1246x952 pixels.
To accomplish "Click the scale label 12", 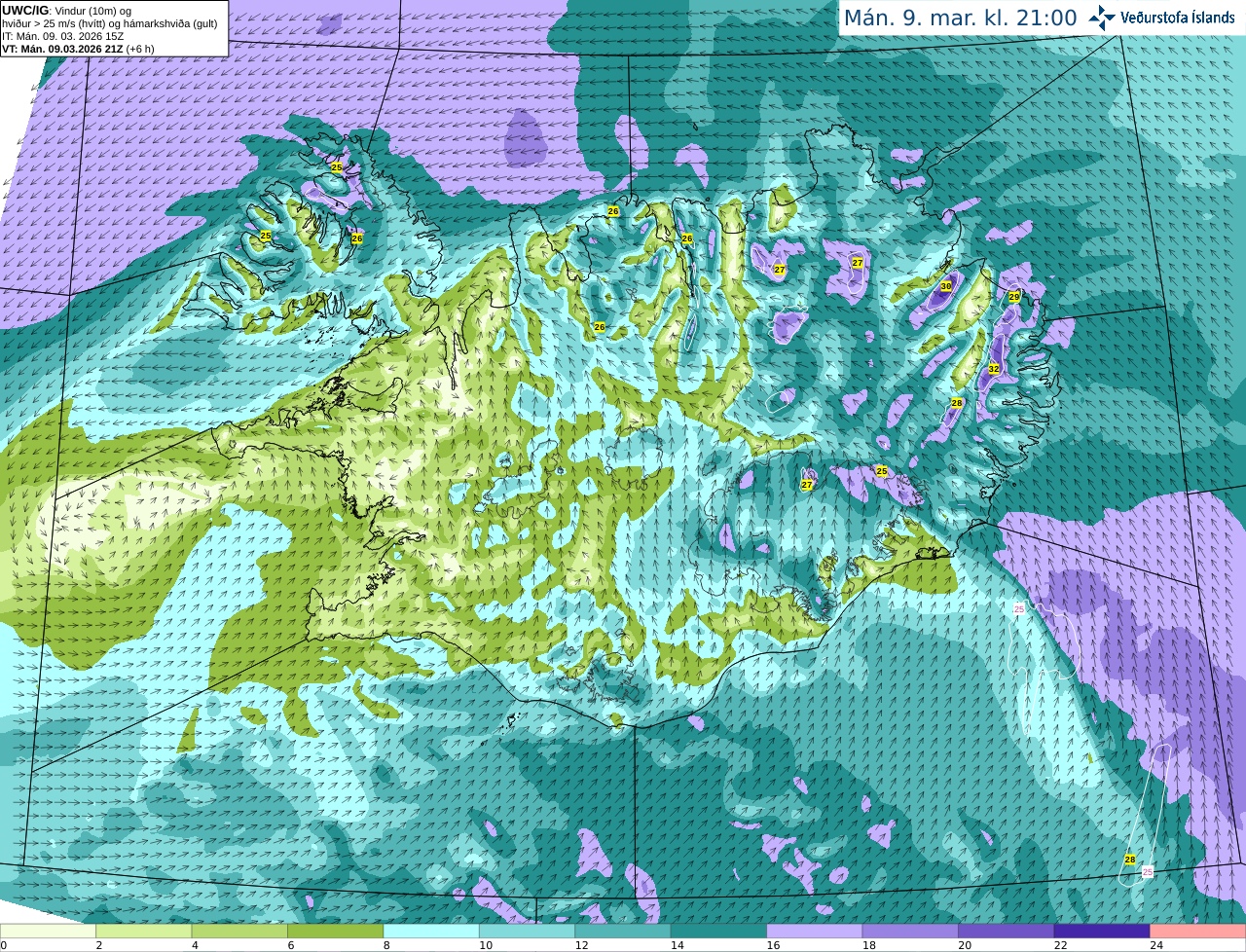I will [x=581, y=945].
